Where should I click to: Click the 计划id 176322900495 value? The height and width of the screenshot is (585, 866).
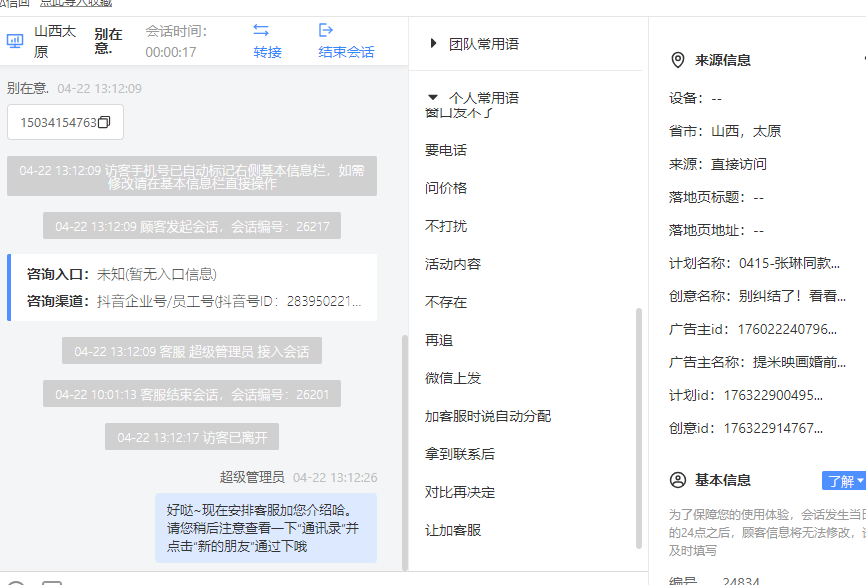pyautogui.click(x=773, y=396)
